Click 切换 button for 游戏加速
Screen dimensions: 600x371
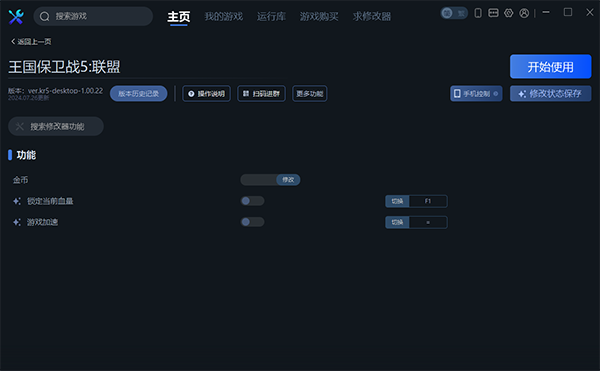(397, 222)
